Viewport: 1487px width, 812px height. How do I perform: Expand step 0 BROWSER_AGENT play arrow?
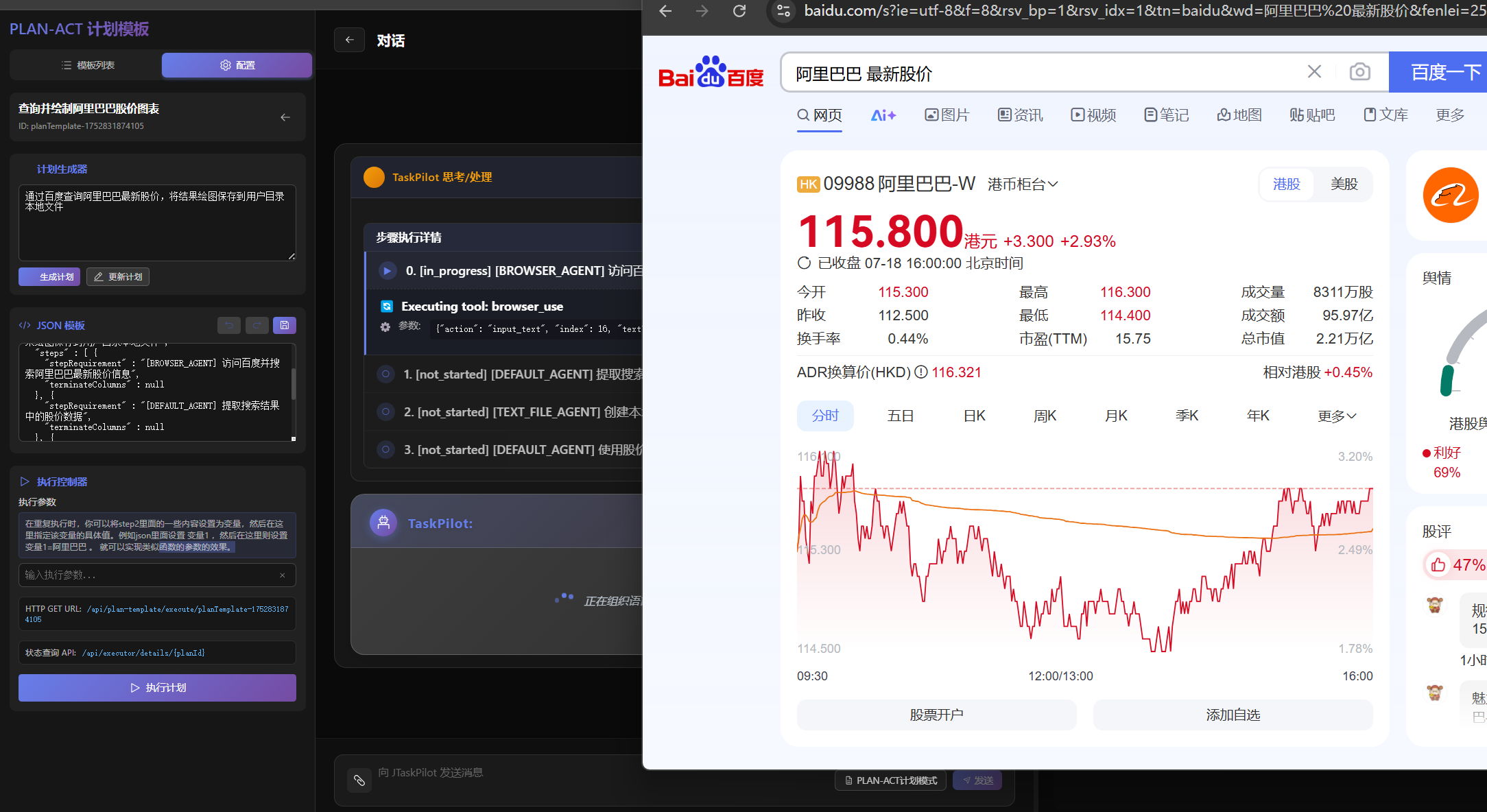[x=388, y=271]
